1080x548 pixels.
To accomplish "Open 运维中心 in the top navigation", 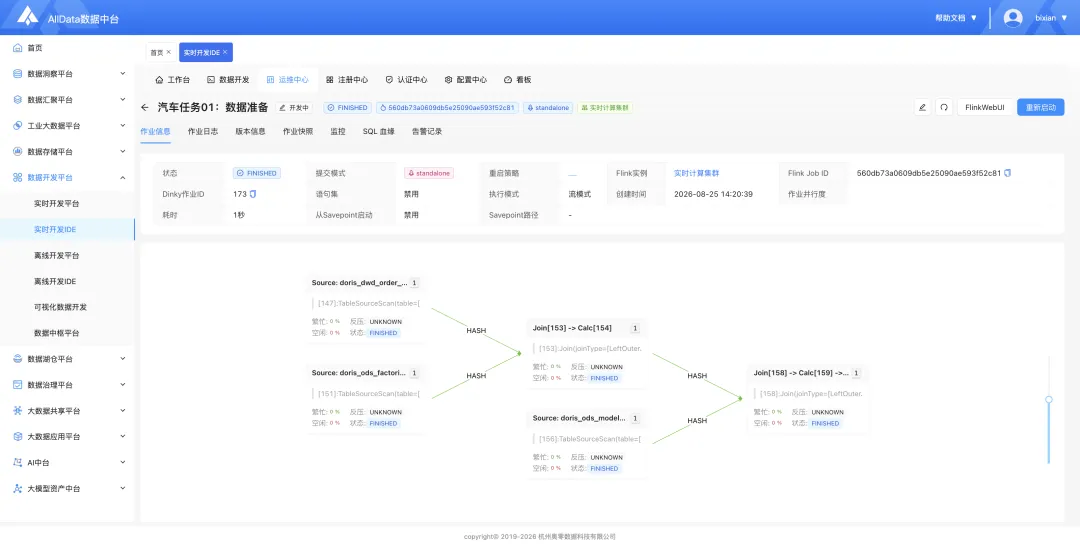I will (x=288, y=80).
